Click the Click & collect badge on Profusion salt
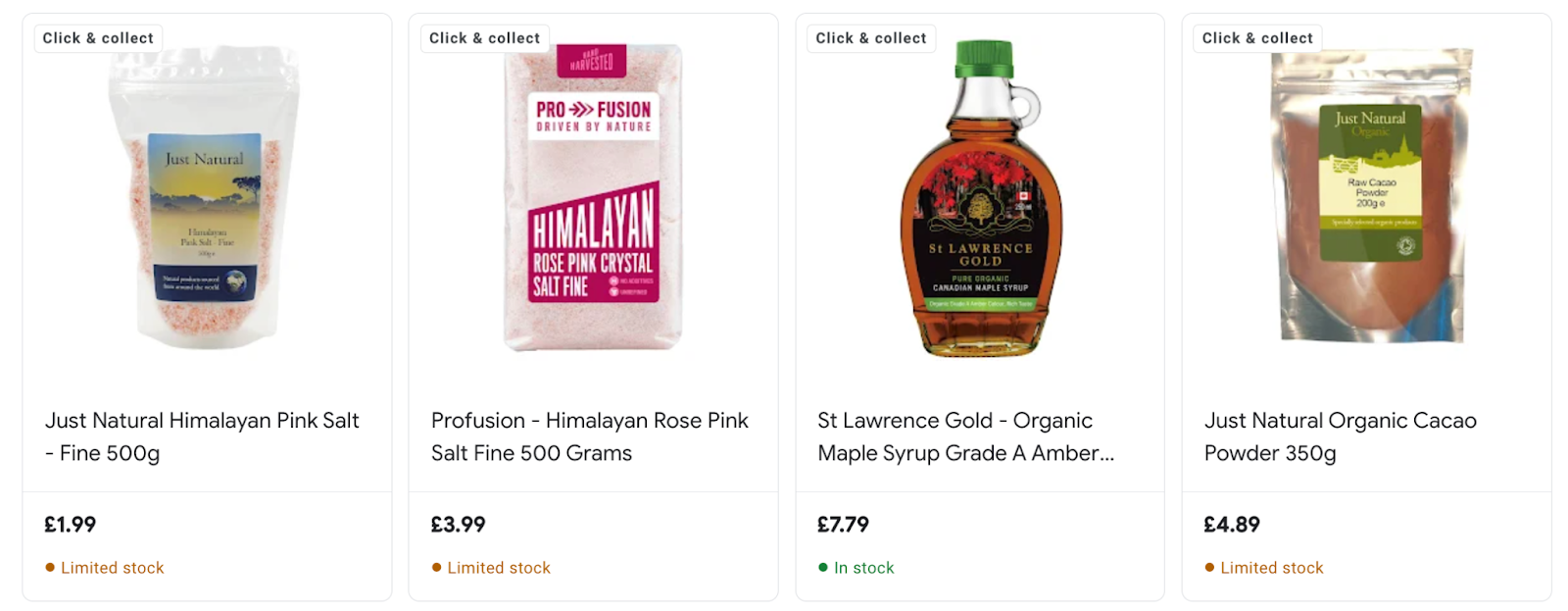The height and width of the screenshot is (611, 1568). [484, 38]
